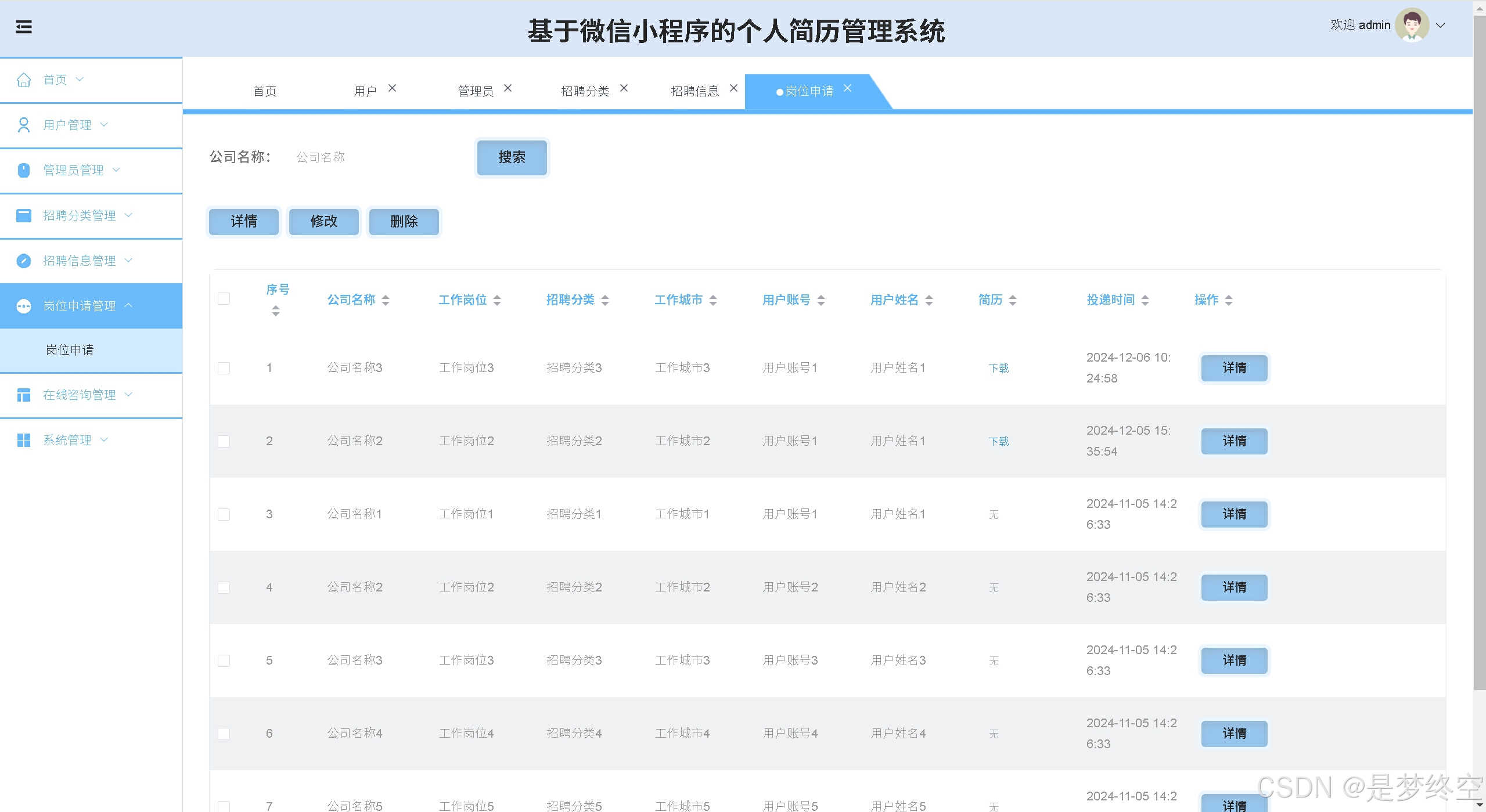
Task: Click the admin management mouse icon
Action: (x=24, y=170)
